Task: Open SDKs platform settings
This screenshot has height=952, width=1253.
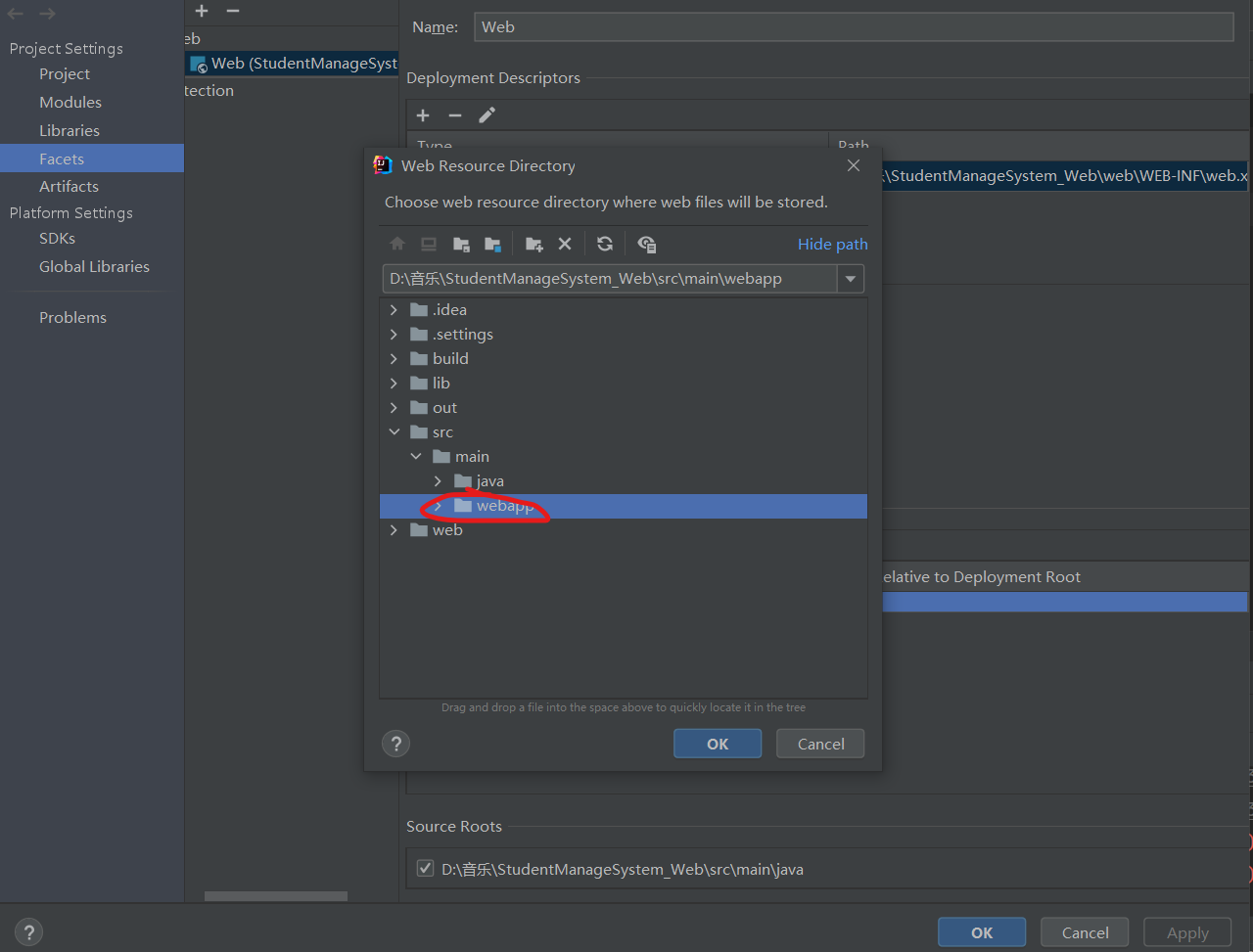Action: tap(57, 239)
